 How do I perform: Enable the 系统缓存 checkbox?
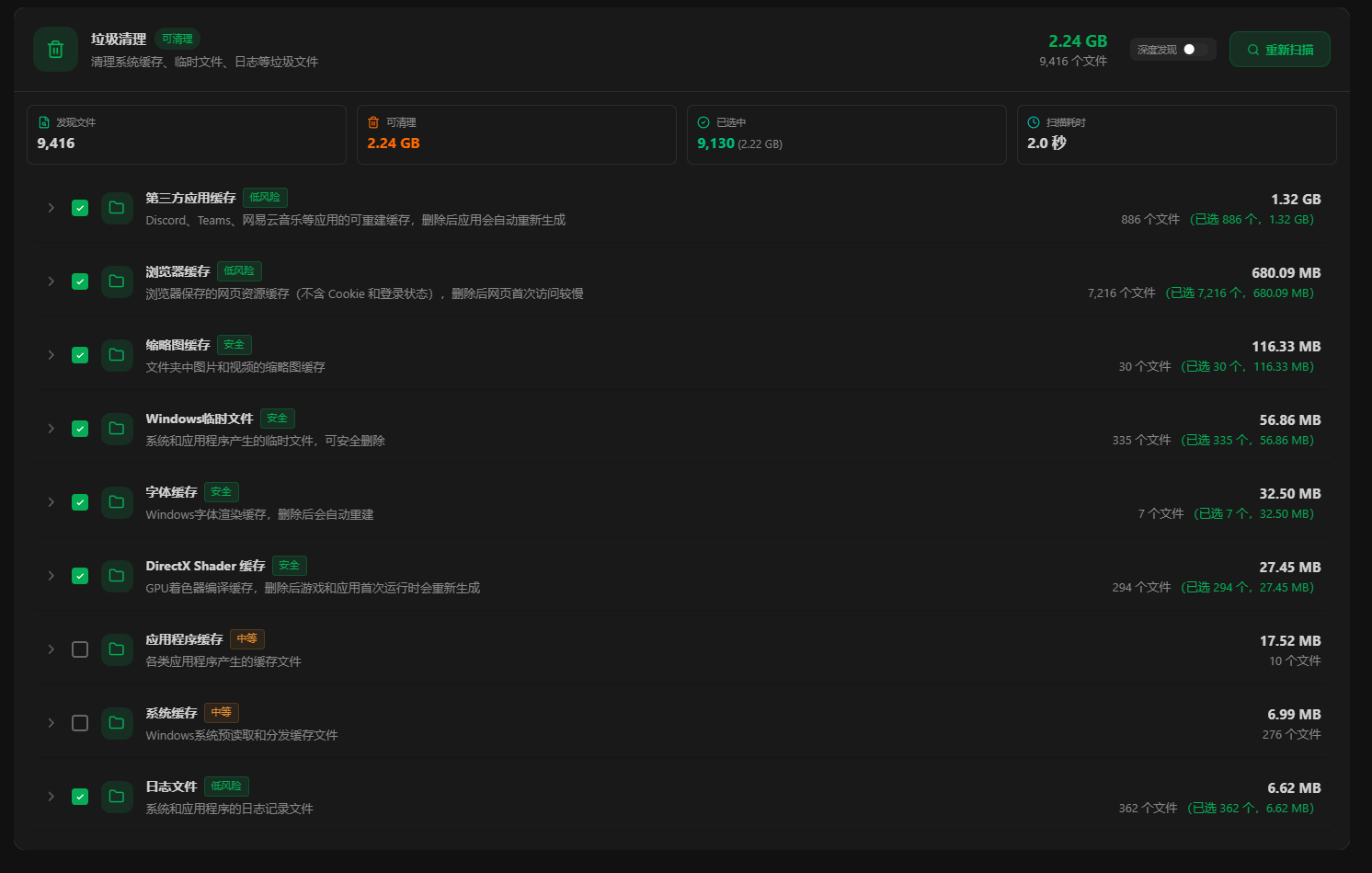point(80,723)
